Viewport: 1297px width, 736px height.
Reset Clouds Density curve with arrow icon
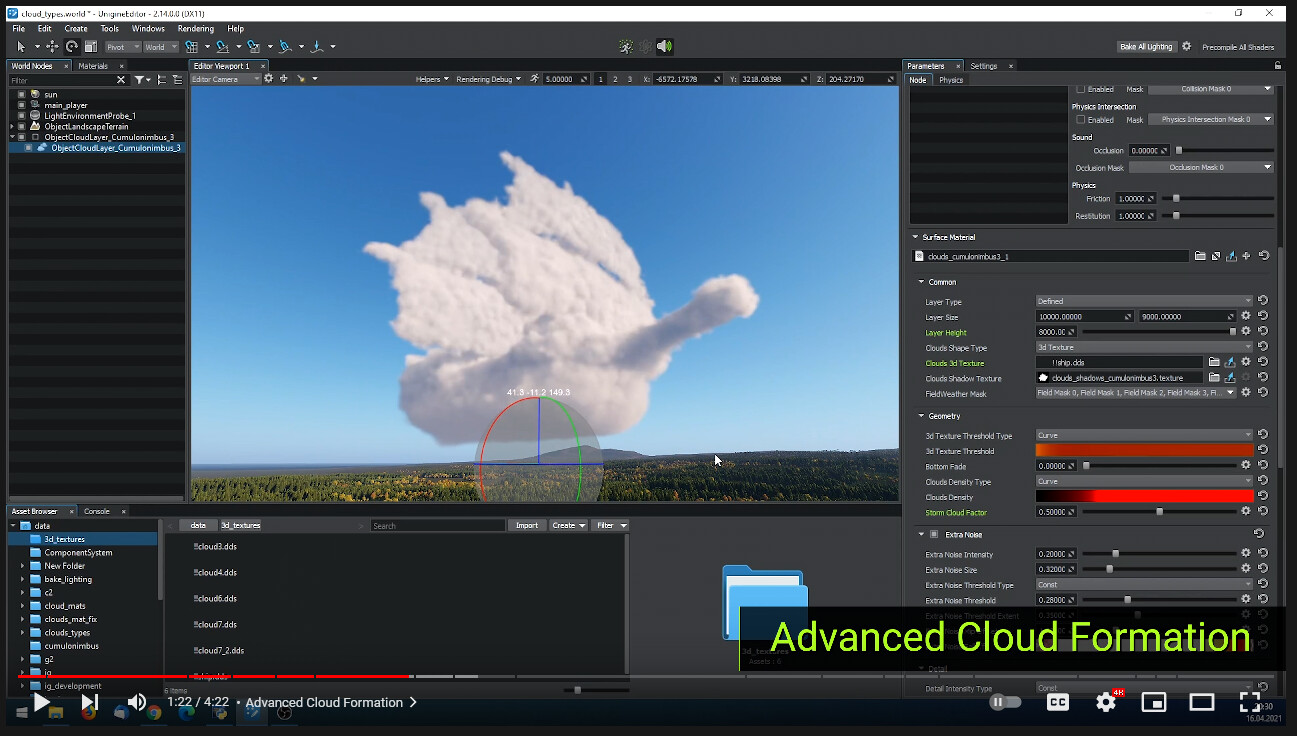pyautogui.click(x=1263, y=497)
